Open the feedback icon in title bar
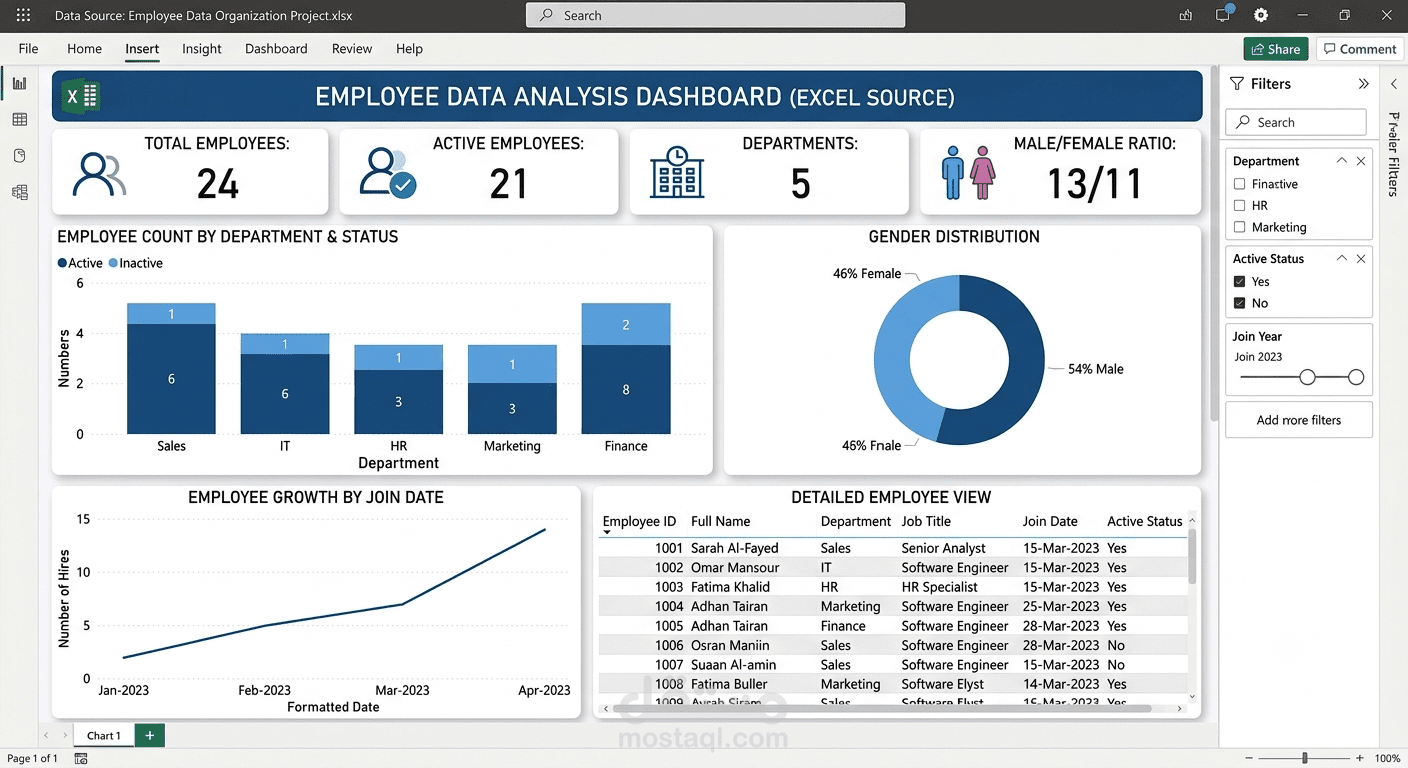Viewport: 1408px width, 768px height. [1186, 16]
